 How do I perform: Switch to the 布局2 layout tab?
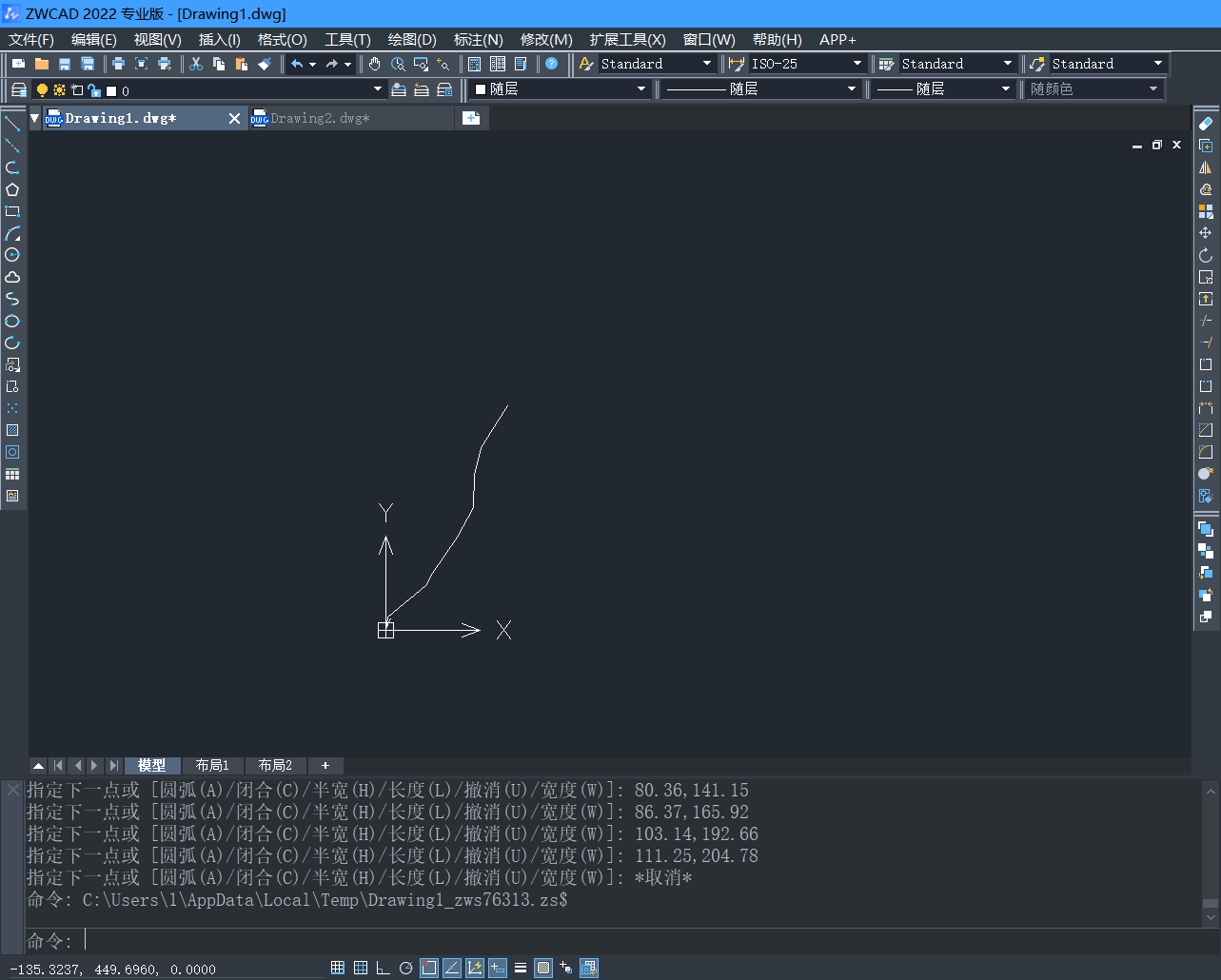[275, 765]
